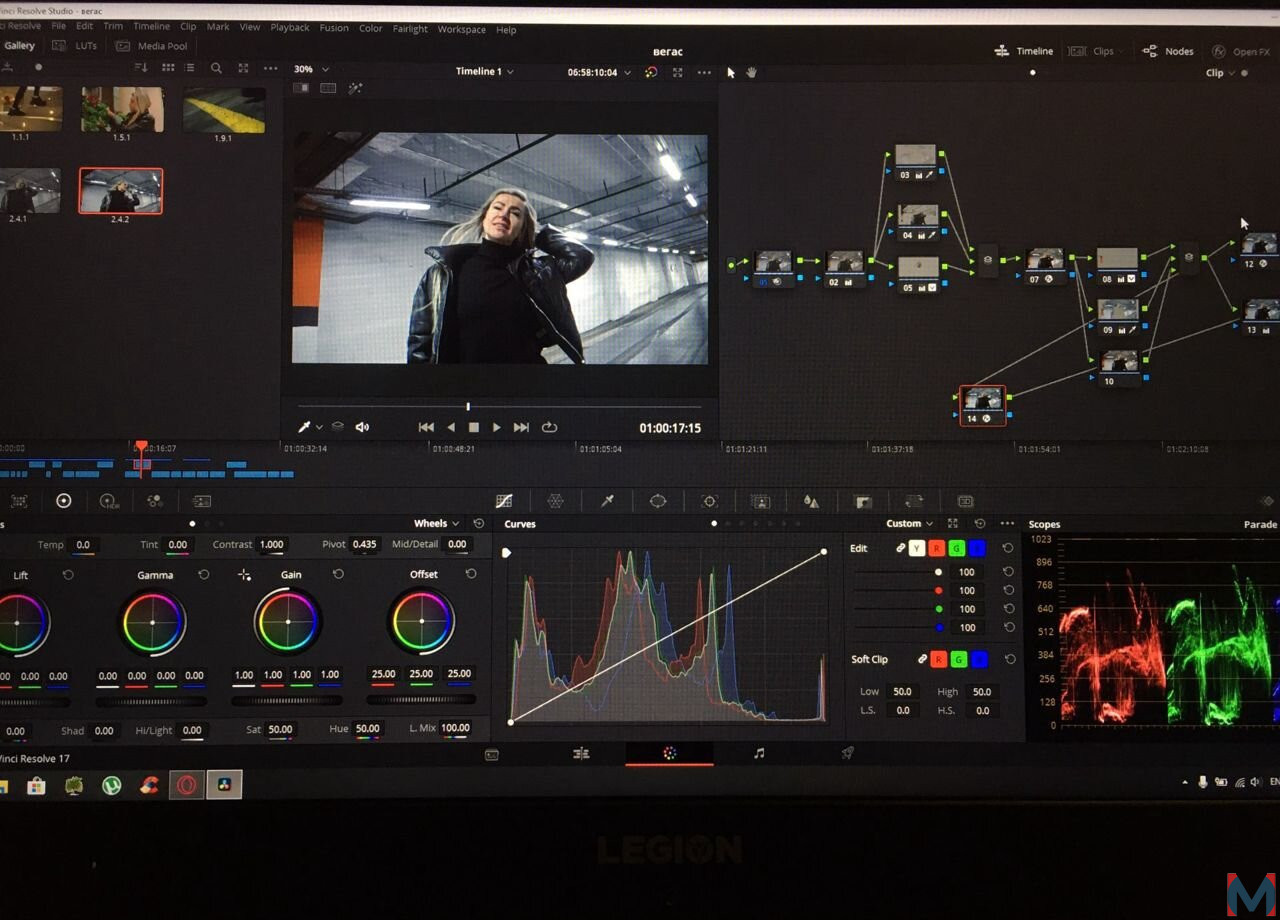The height and width of the screenshot is (920, 1280).
Task: Open the Motion Effects palette icon
Action: coord(202,501)
